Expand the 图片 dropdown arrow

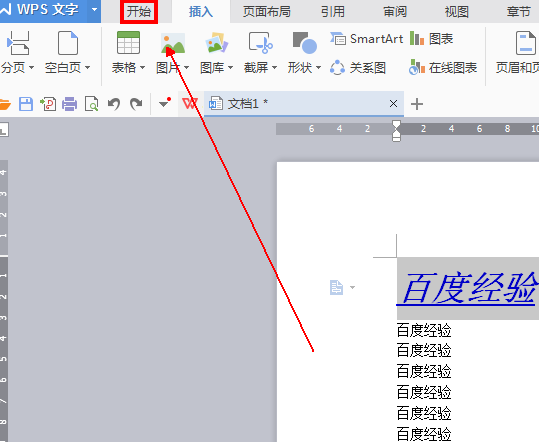pyautogui.click(x=186, y=67)
